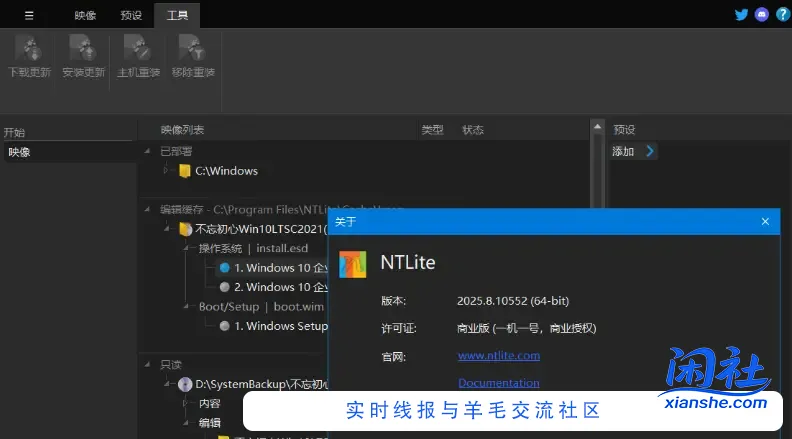The height and width of the screenshot is (439, 792).
Task: Close the 关于 dialog
Action: pyautogui.click(x=765, y=221)
